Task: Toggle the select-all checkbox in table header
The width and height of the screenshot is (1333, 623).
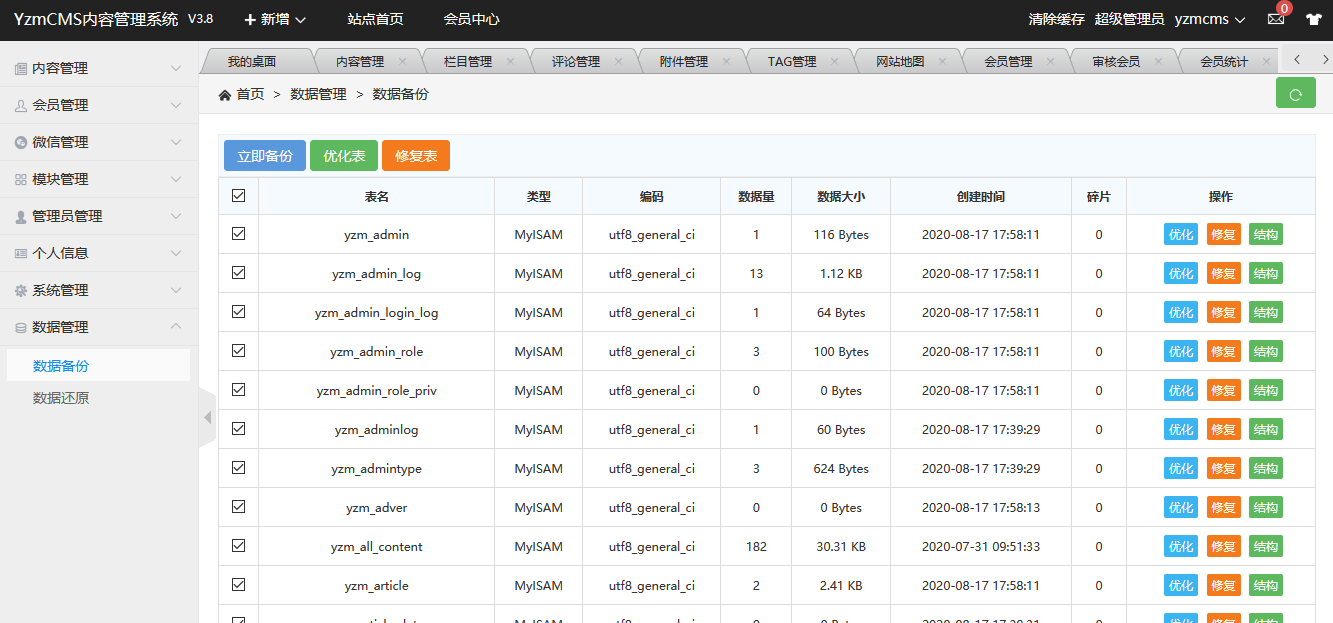Action: (x=238, y=196)
